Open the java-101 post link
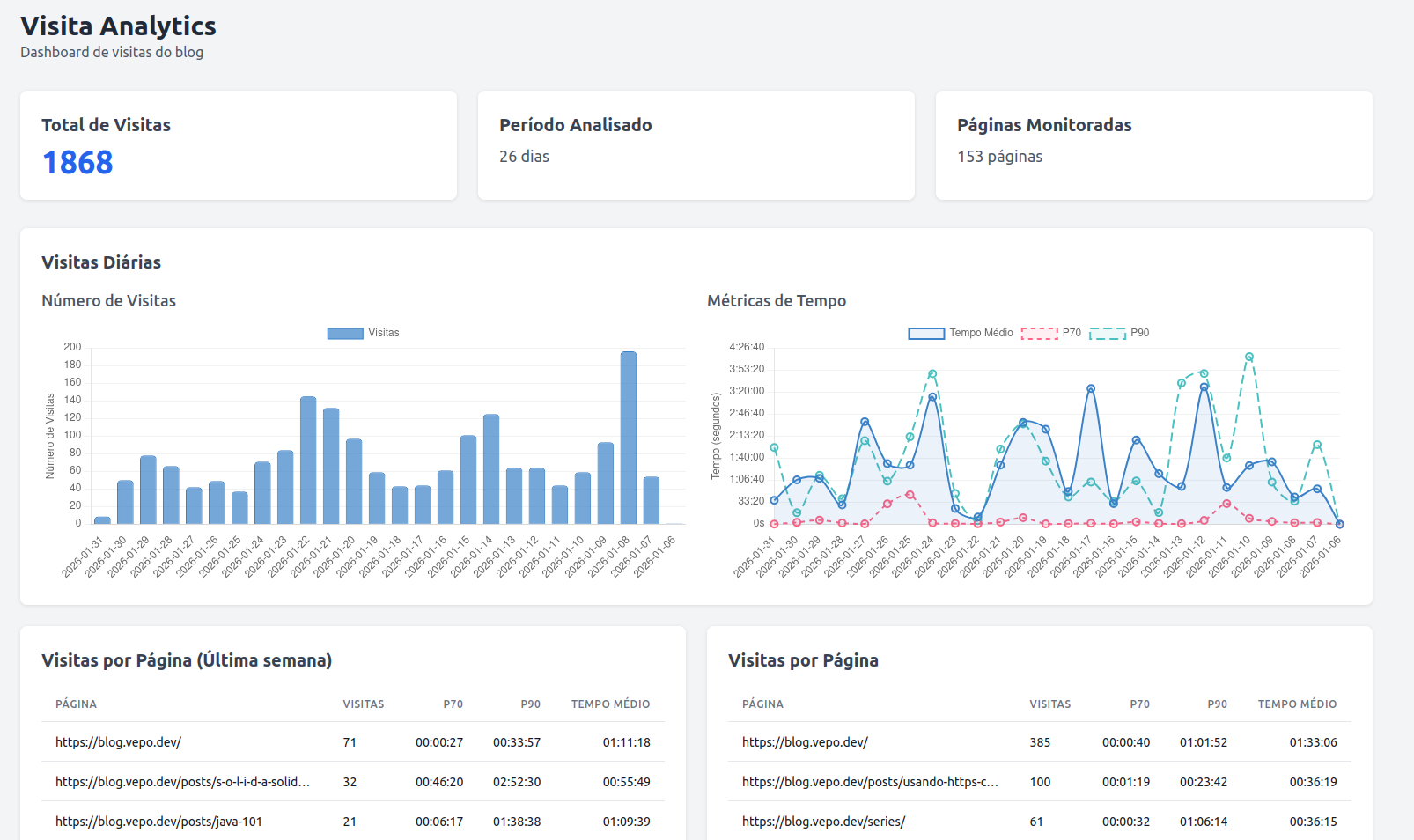Screen dimensions: 1414x840 (x=158, y=822)
